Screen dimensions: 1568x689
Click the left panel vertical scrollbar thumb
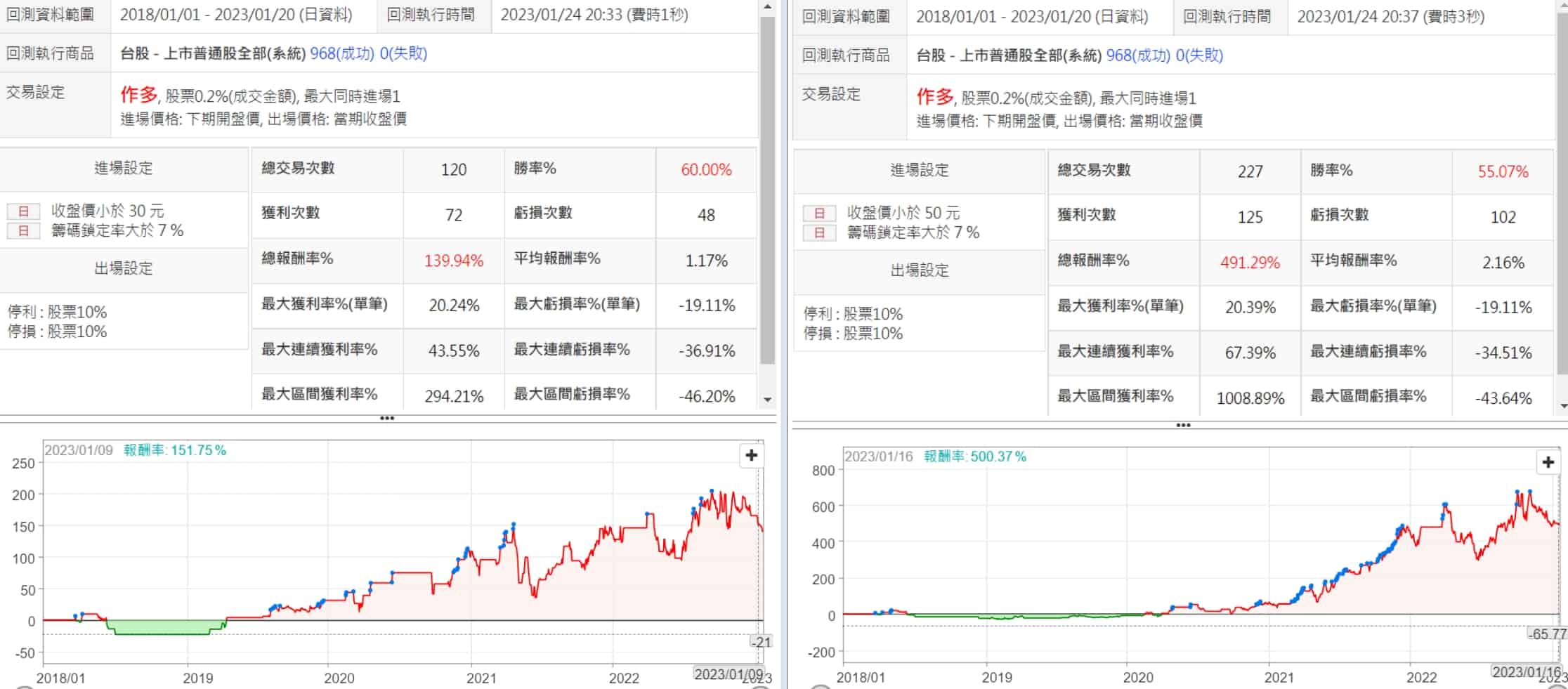[767, 190]
